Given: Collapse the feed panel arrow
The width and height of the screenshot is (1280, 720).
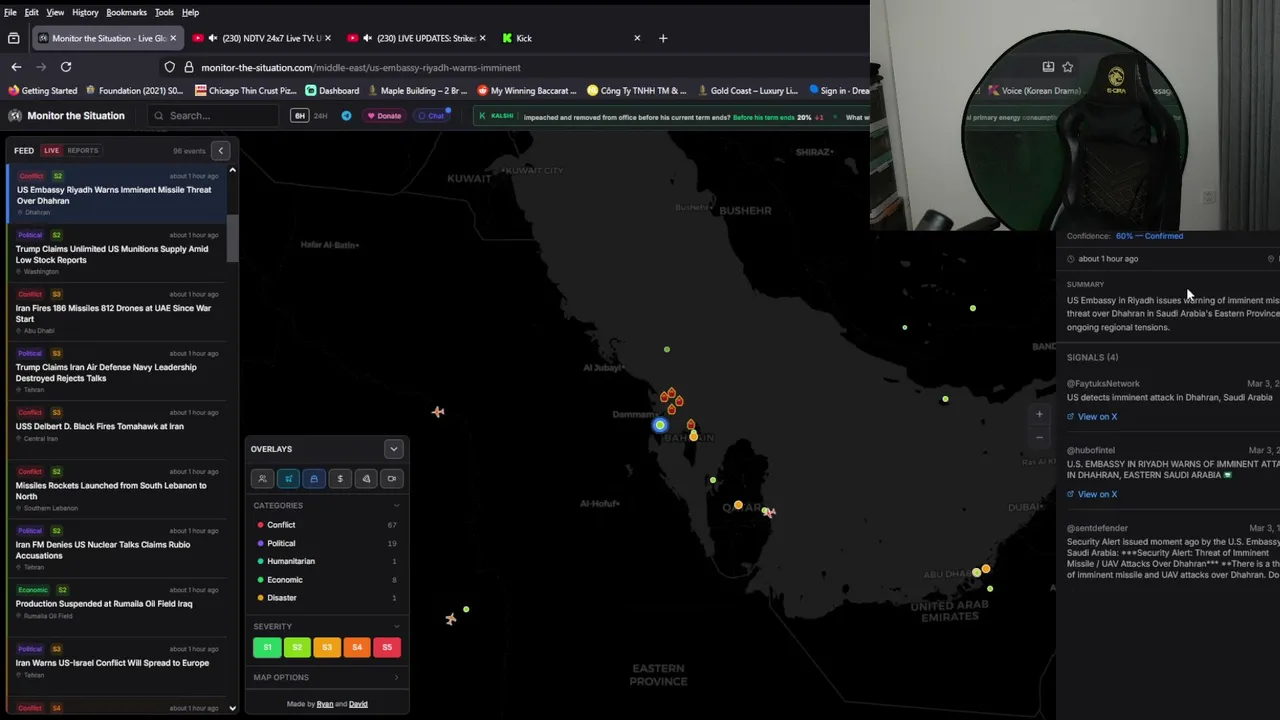Looking at the screenshot, I should [221, 151].
